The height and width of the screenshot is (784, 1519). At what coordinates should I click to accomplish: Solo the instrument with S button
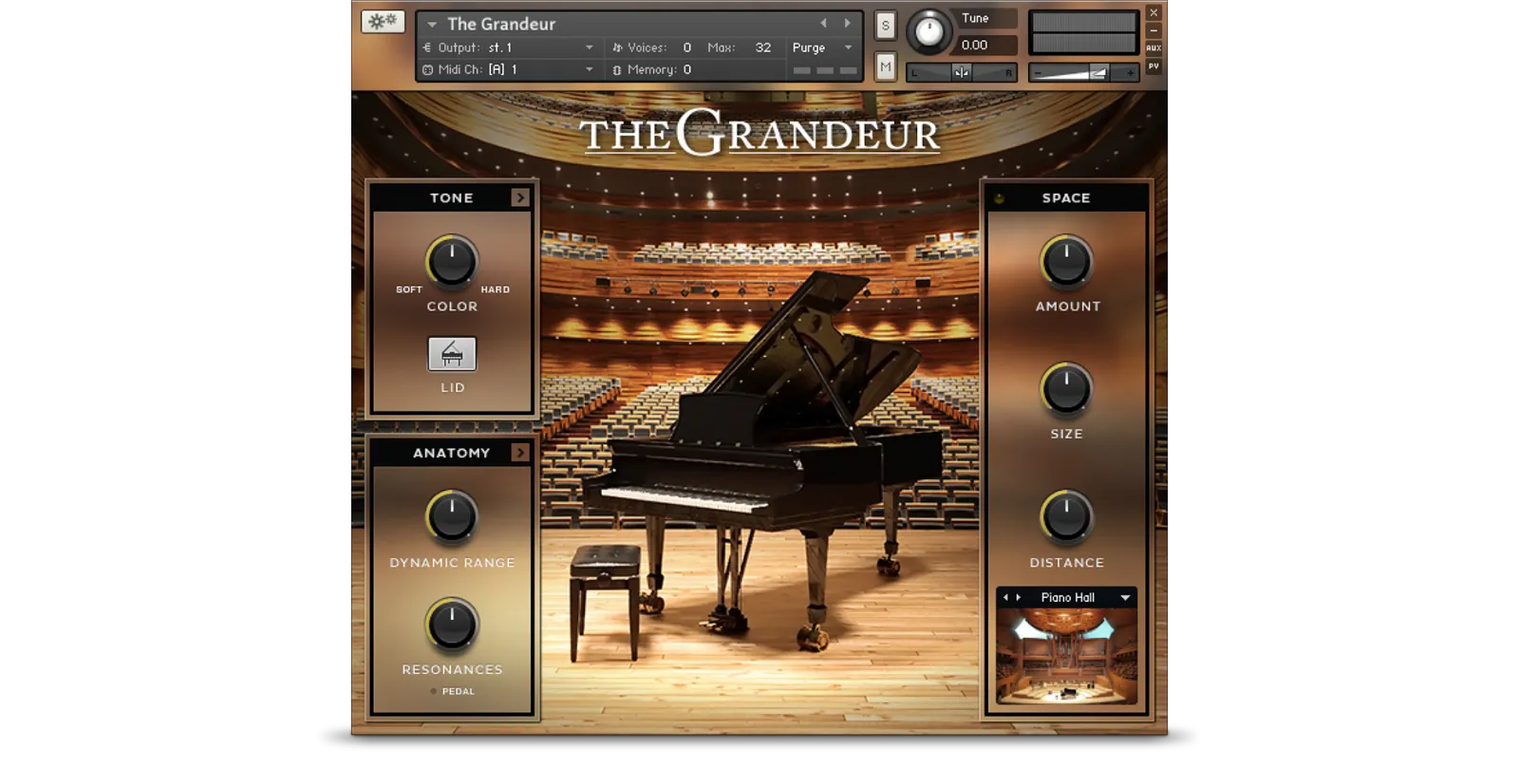click(x=885, y=26)
